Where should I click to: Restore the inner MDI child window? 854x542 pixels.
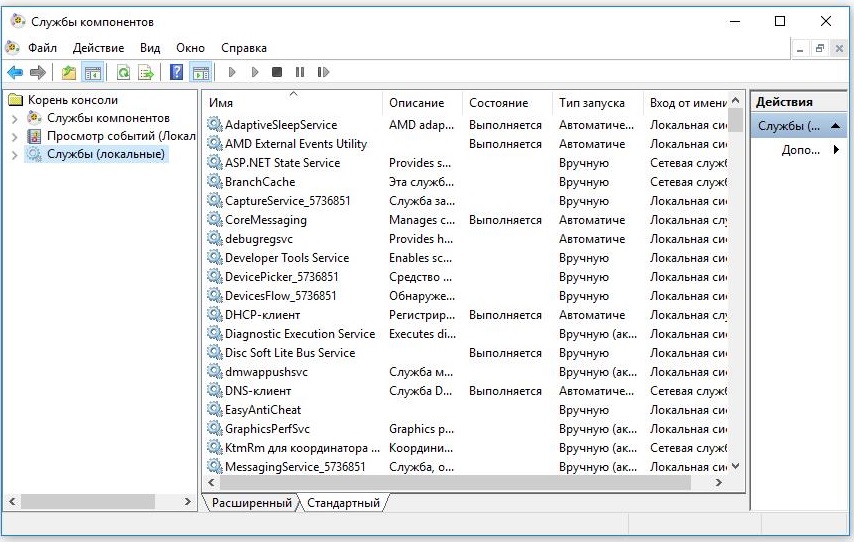(820, 48)
